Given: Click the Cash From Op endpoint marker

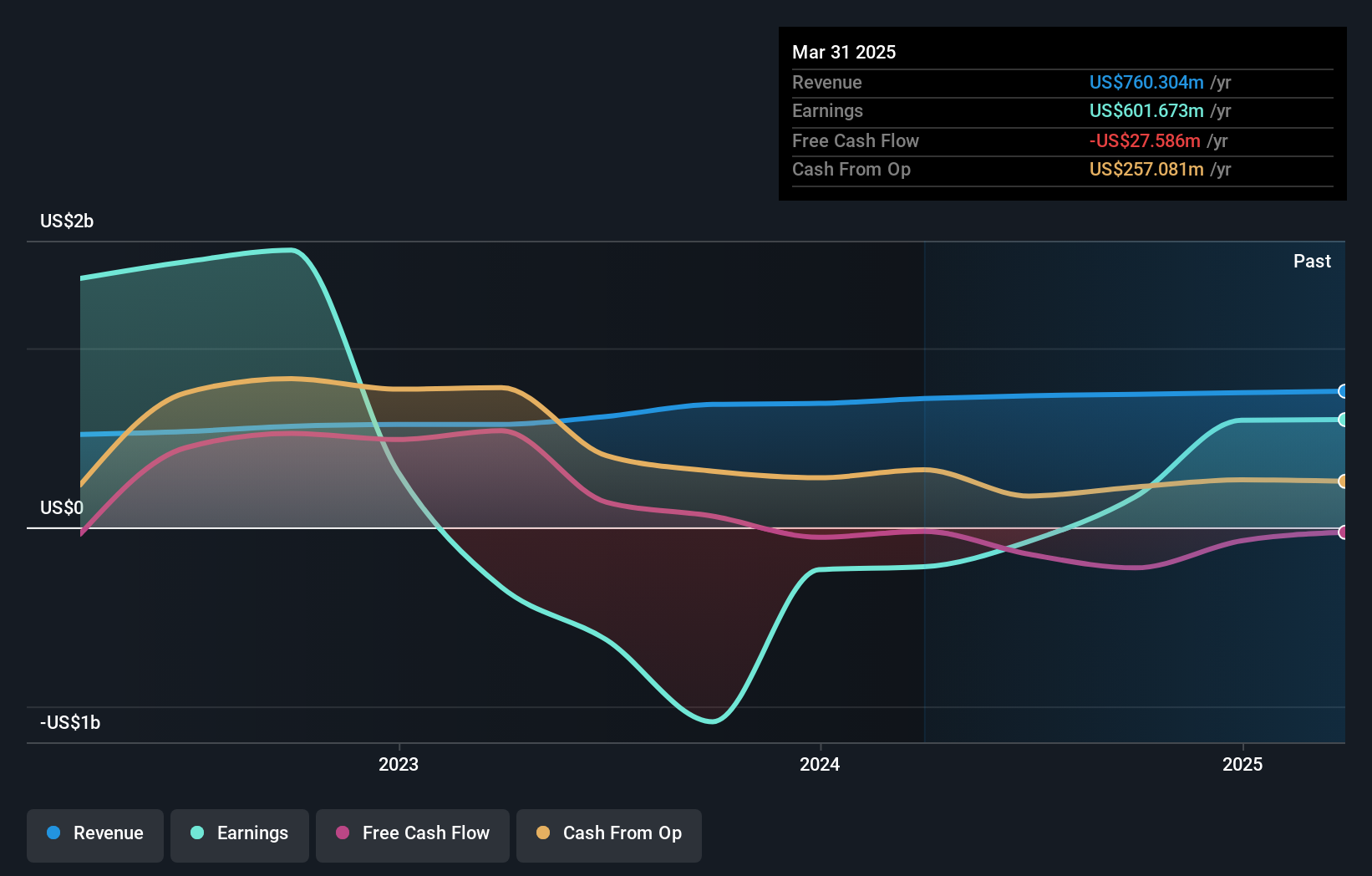Looking at the screenshot, I should coord(1343,481).
